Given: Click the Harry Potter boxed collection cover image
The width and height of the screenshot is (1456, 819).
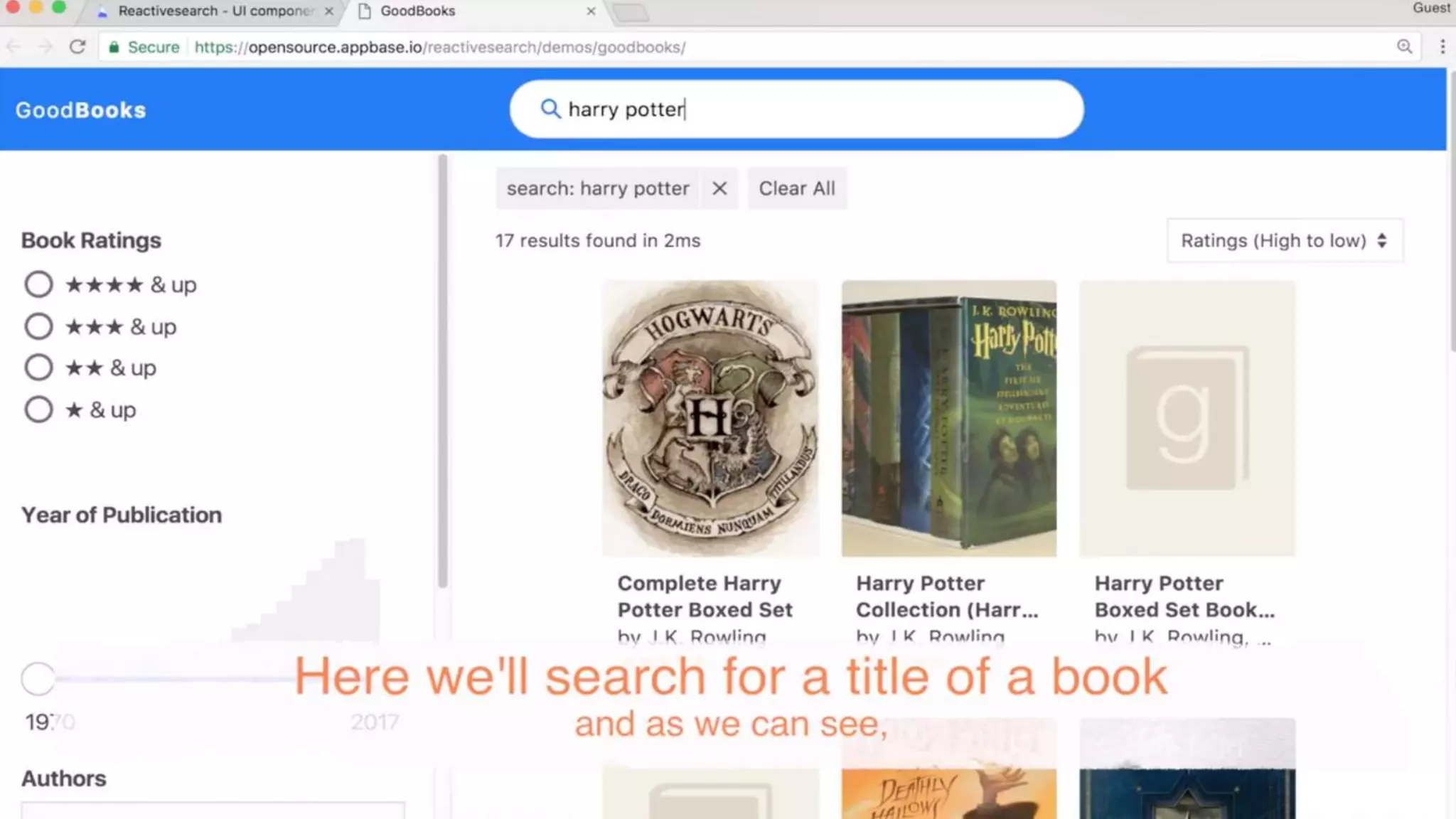Looking at the screenshot, I should pyautogui.click(x=949, y=418).
